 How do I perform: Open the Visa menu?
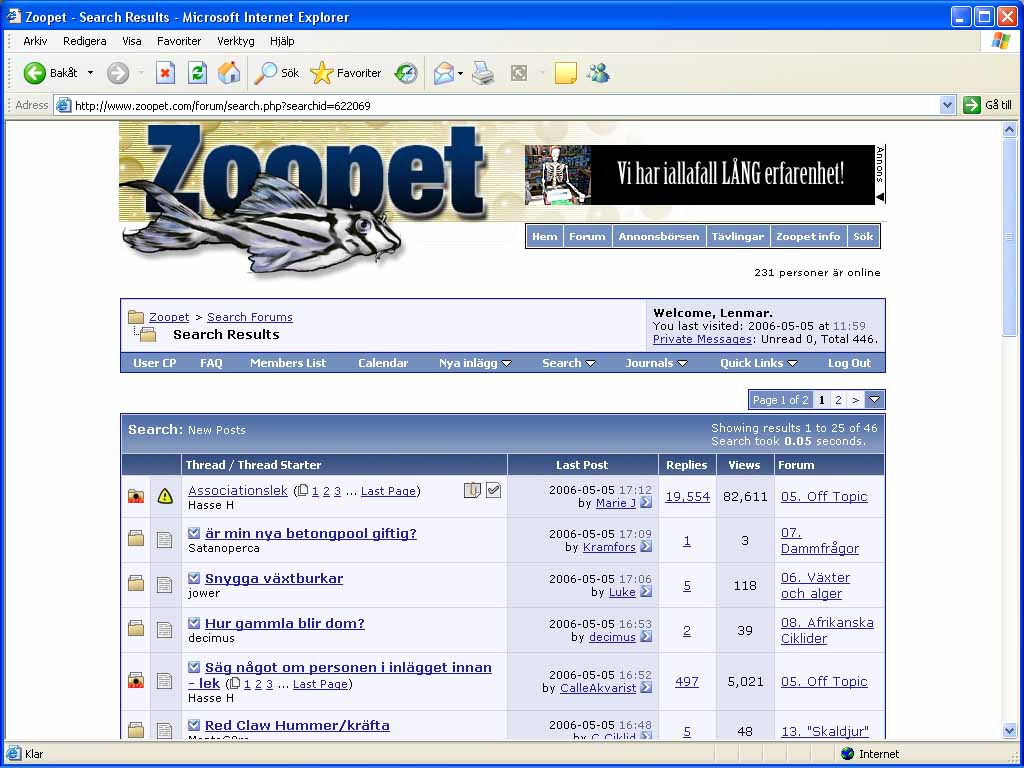(x=132, y=41)
